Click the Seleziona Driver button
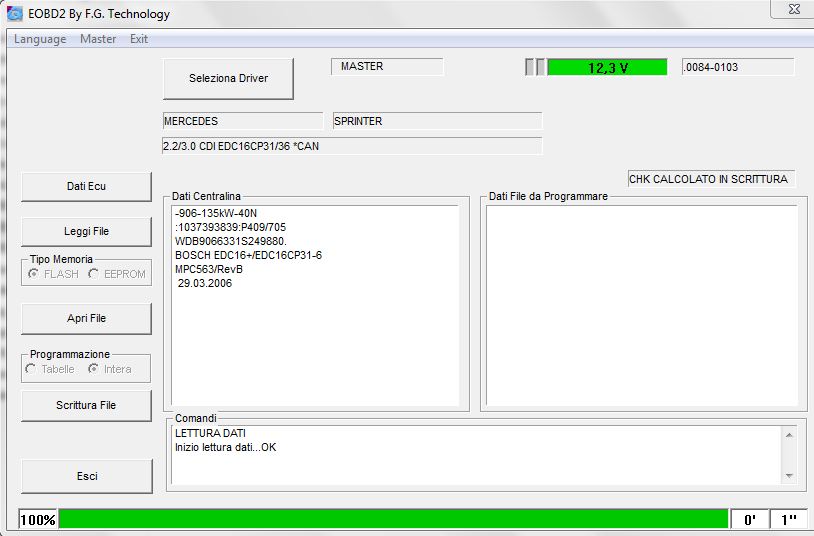Screen dimensions: 814x536 (x=228, y=78)
